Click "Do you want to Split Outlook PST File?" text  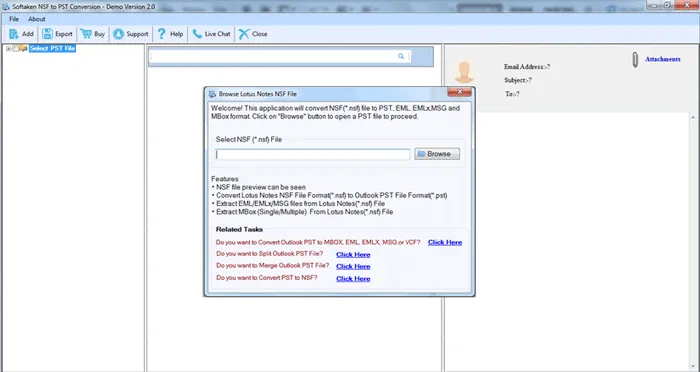tap(270, 254)
